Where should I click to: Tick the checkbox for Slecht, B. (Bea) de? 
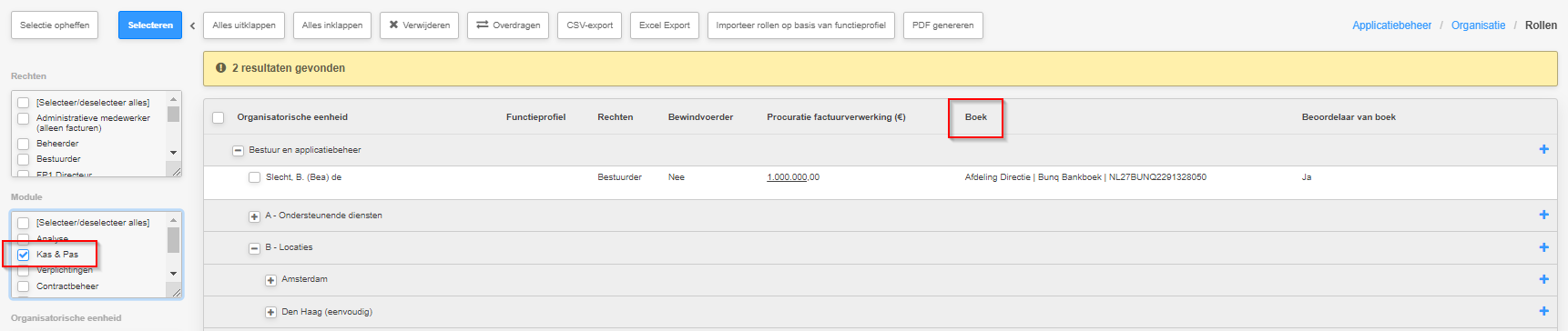pos(255,177)
